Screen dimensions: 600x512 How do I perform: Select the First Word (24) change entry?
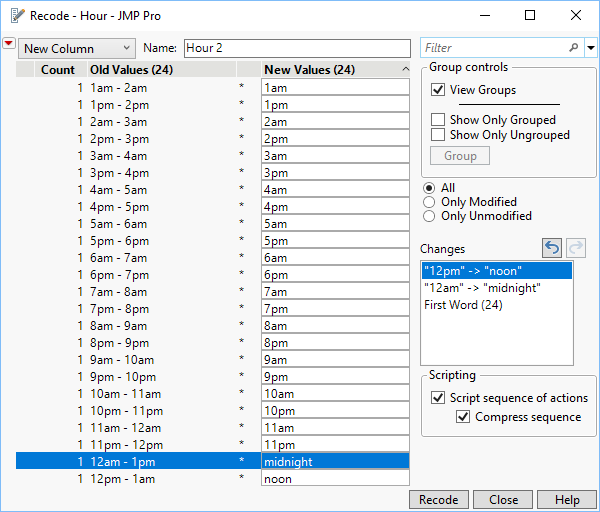(x=463, y=305)
